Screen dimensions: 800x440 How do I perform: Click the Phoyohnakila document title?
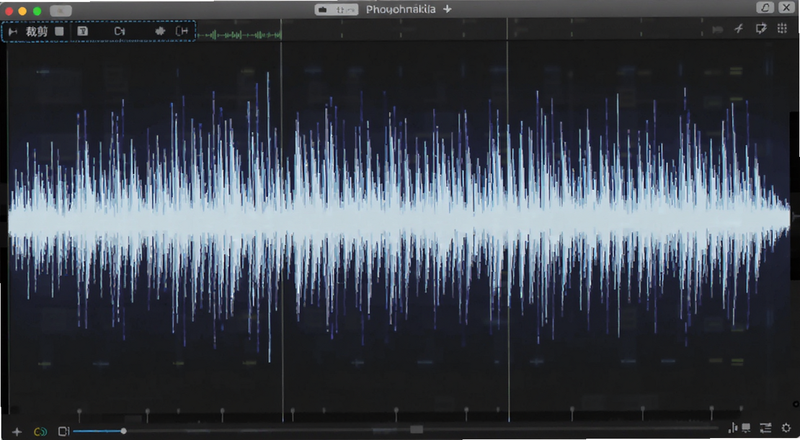(401, 9)
